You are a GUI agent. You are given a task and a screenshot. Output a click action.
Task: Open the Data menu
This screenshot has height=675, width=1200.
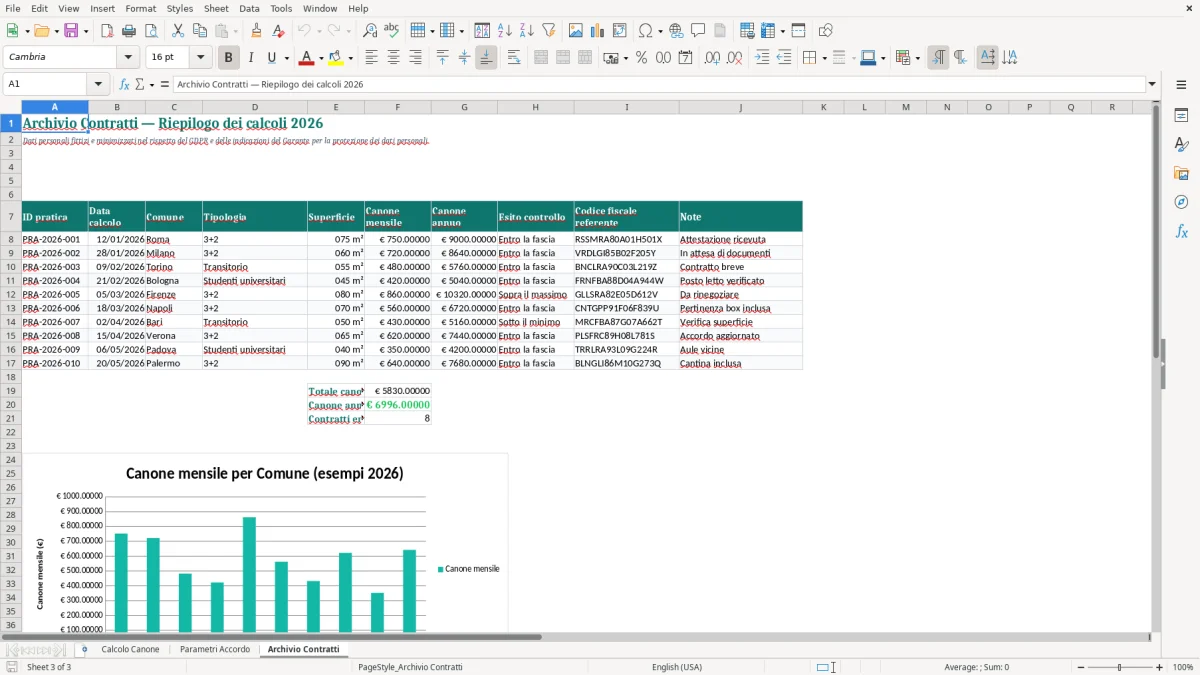tap(249, 8)
